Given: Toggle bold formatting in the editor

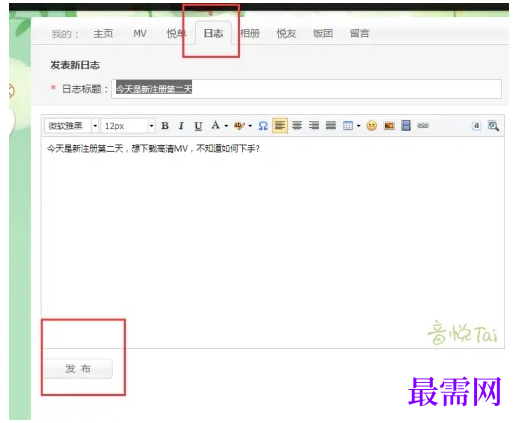Looking at the screenshot, I should [165, 126].
